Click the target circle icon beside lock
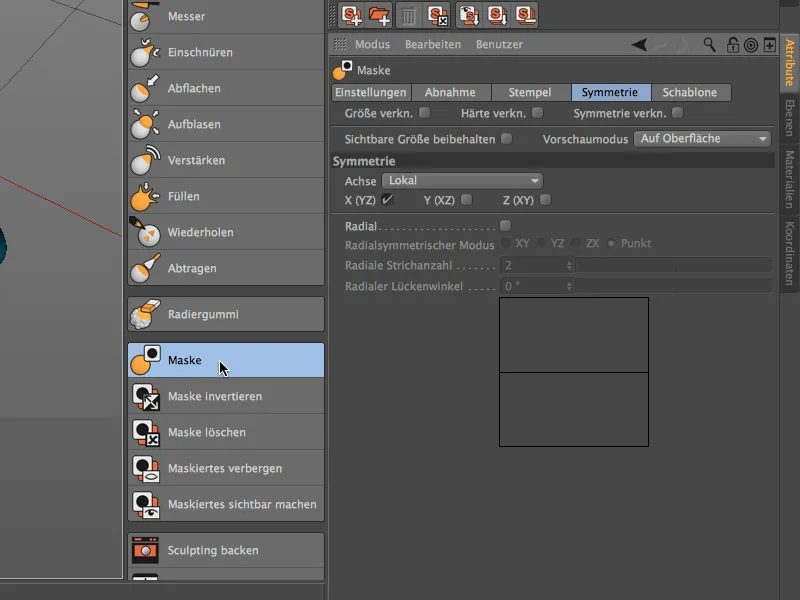 pos(751,45)
